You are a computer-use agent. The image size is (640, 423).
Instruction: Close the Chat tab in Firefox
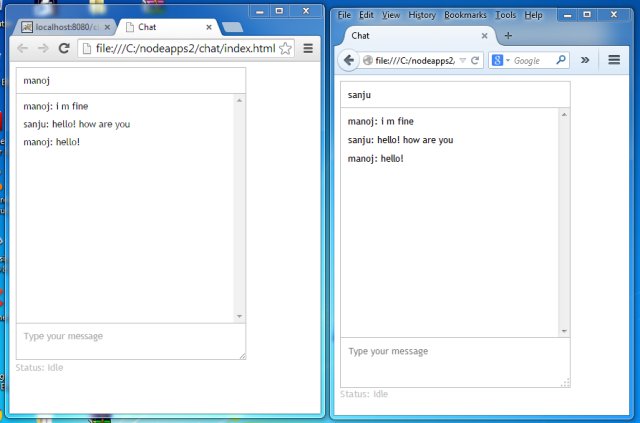click(484, 36)
